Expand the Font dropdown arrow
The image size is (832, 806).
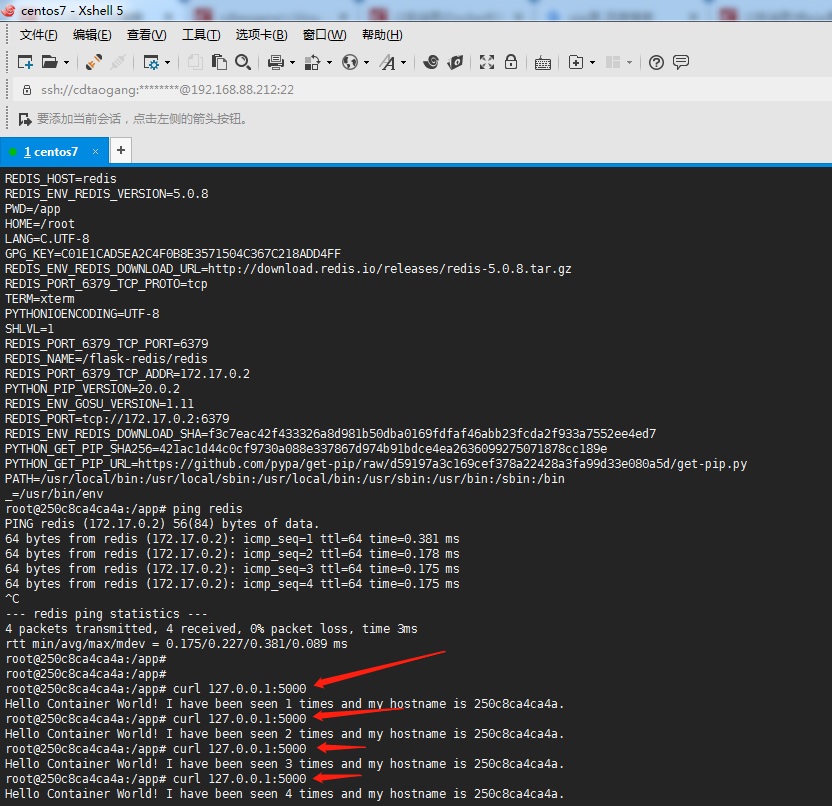pyautogui.click(x=404, y=63)
